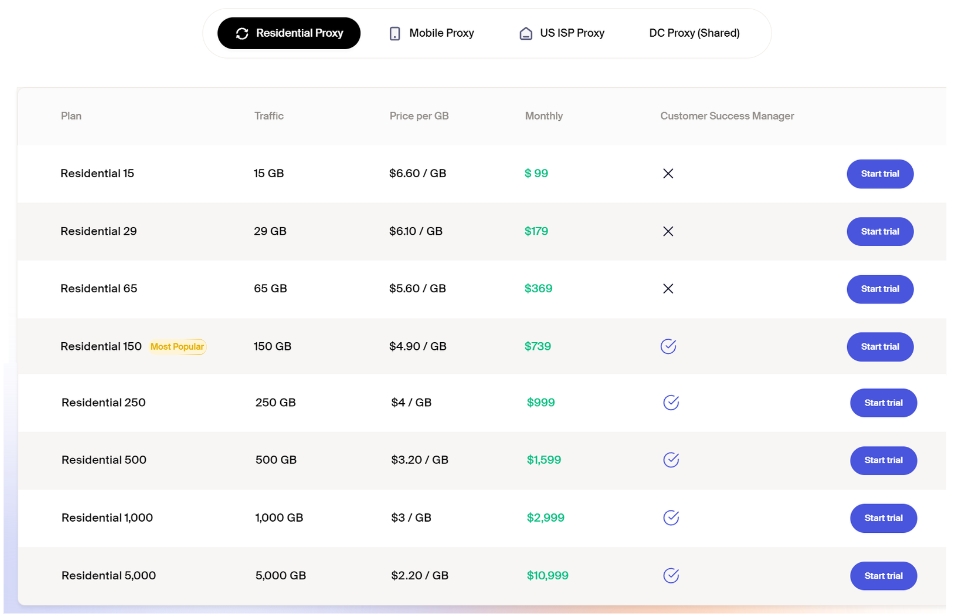
Task: Click the Most Popular badge
Action: pos(177,347)
